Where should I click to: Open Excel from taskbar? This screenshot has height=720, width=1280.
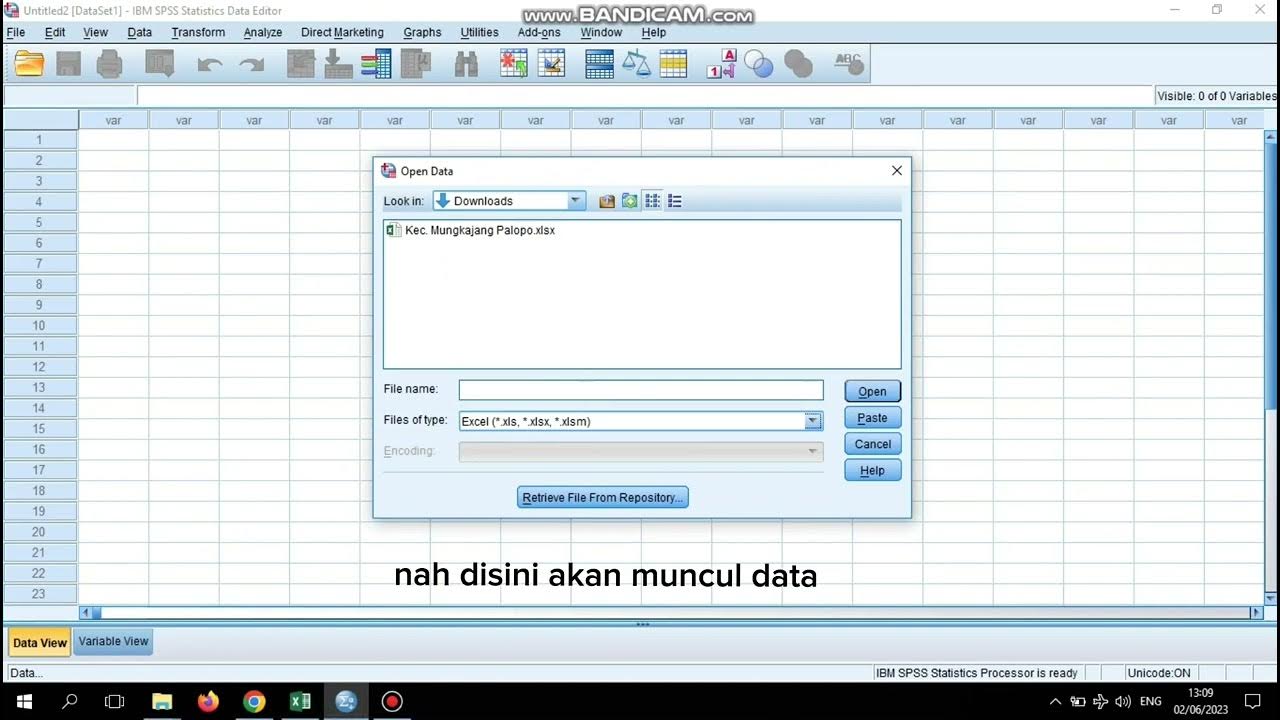coord(300,701)
